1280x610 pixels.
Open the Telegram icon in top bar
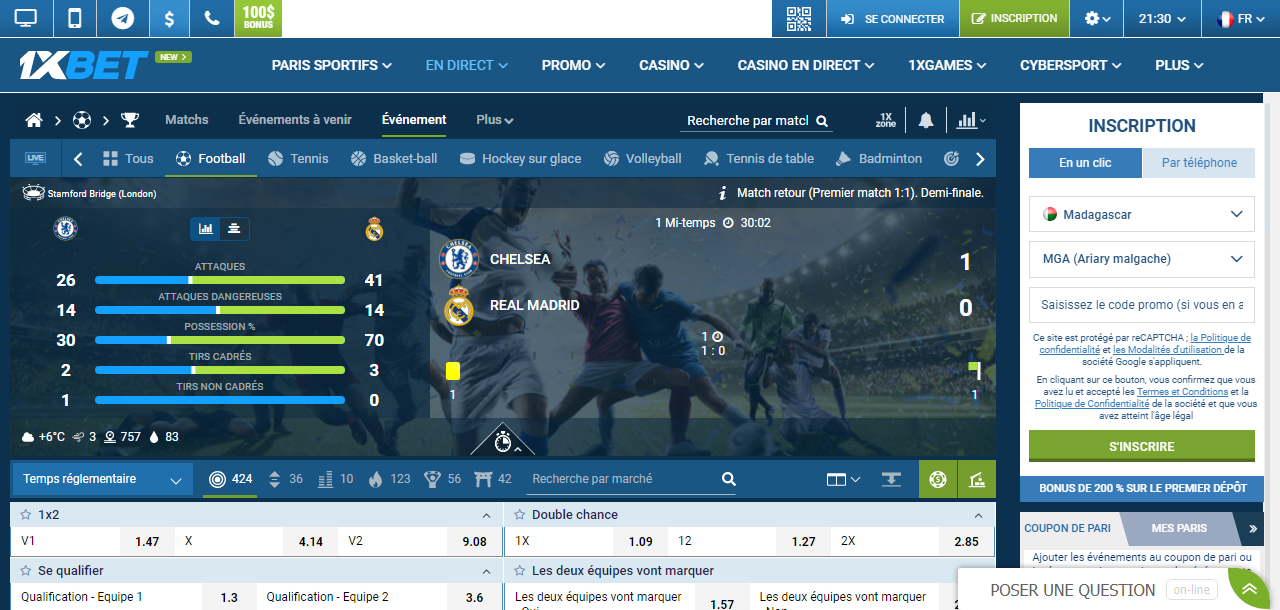pyautogui.click(x=123, y=18)
